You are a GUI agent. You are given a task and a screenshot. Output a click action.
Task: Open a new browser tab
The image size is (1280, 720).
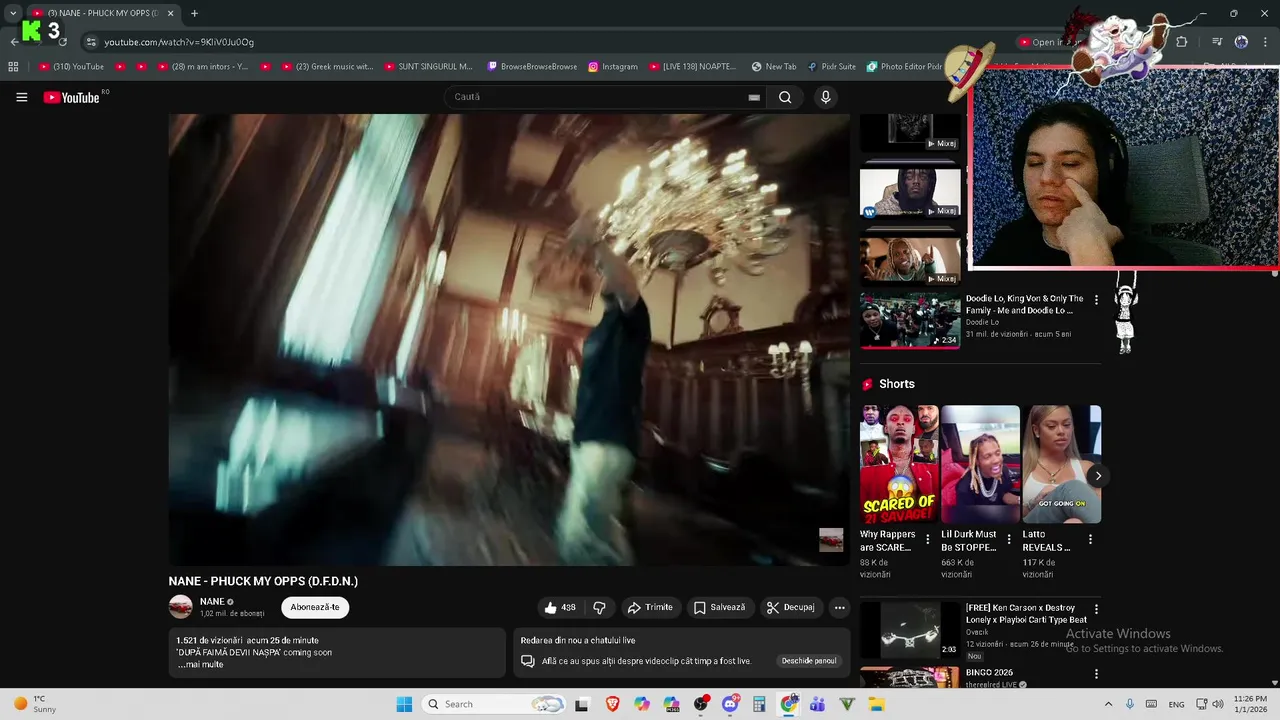194,13
